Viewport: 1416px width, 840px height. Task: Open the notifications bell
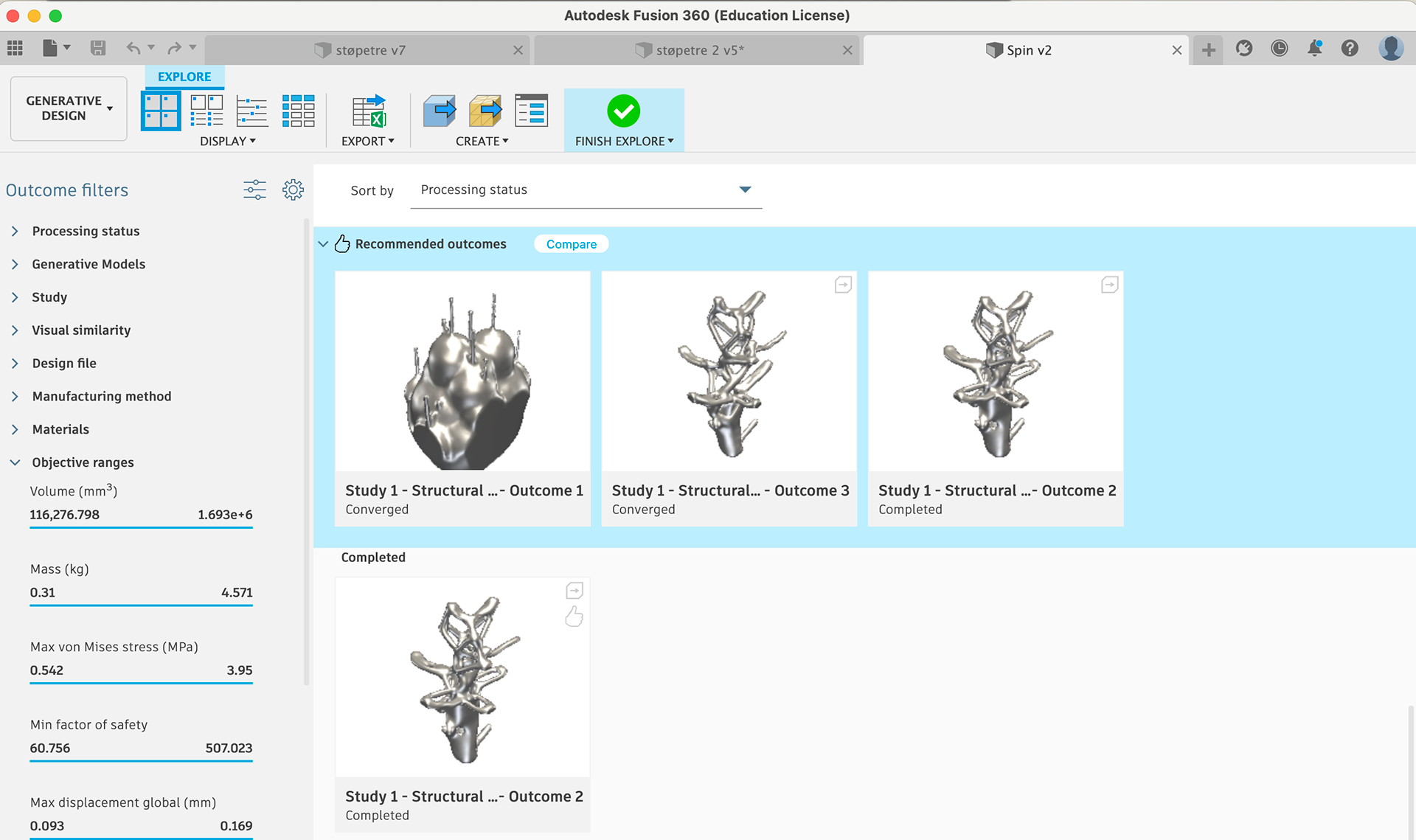click(1314, 49)
